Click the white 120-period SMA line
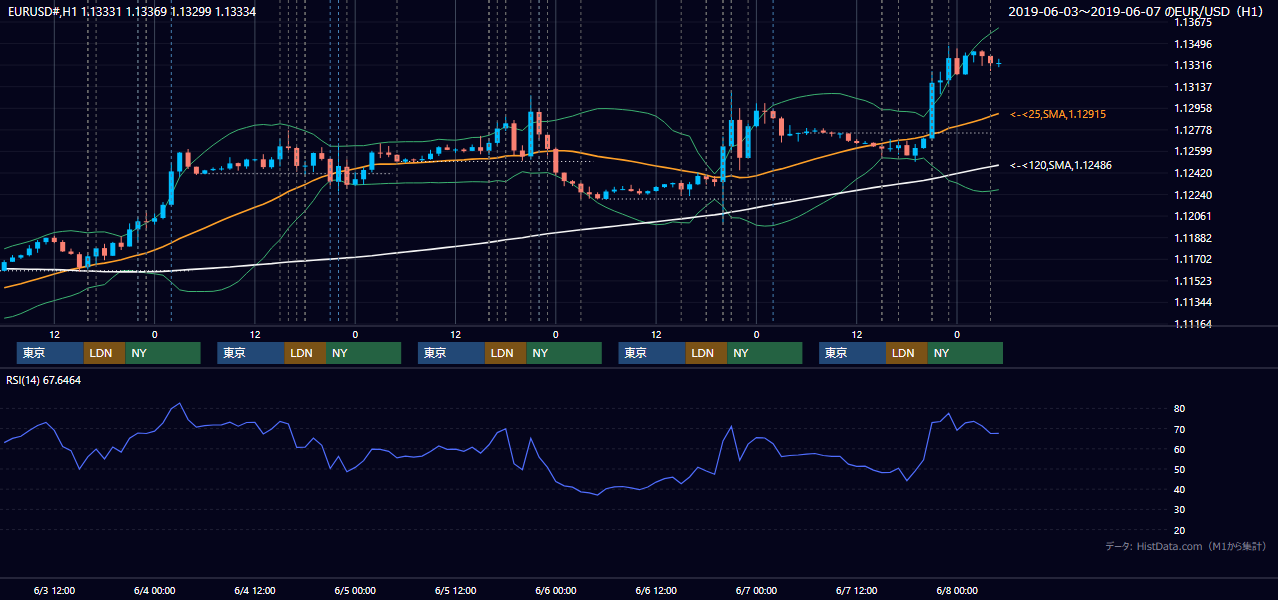Image resolution: width=1278 pixels, height=600 pixels. tap(500, 240)
